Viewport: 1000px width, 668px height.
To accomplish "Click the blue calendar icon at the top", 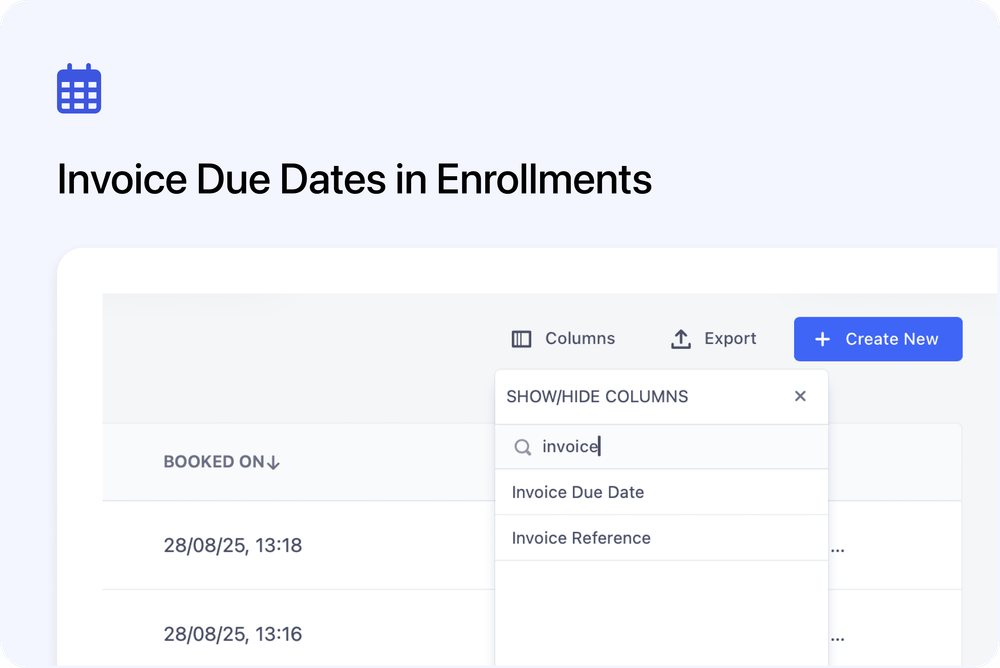I will point(79,88).
